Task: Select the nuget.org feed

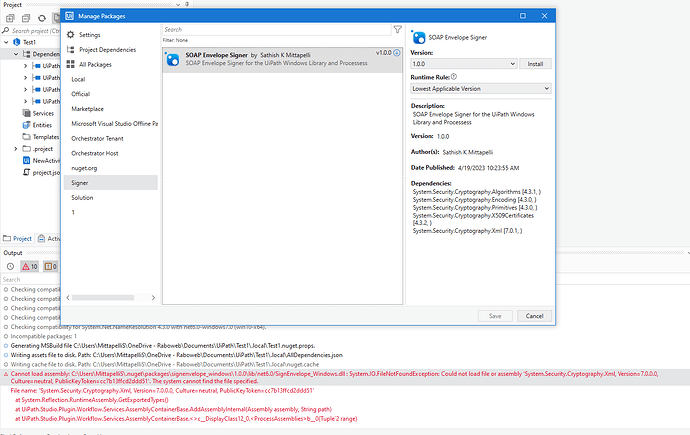Action: click(84, 168)
